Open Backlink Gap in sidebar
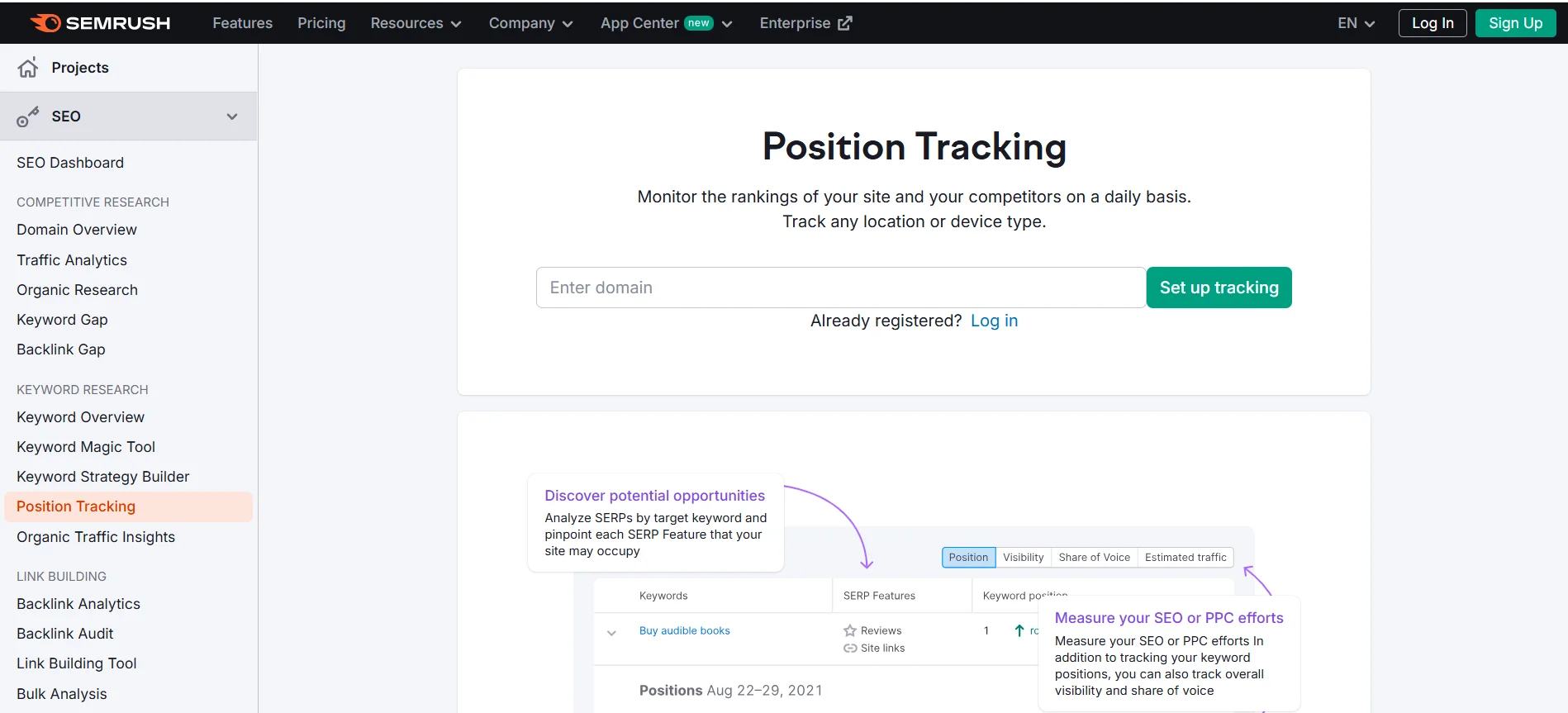 point(61,349)
